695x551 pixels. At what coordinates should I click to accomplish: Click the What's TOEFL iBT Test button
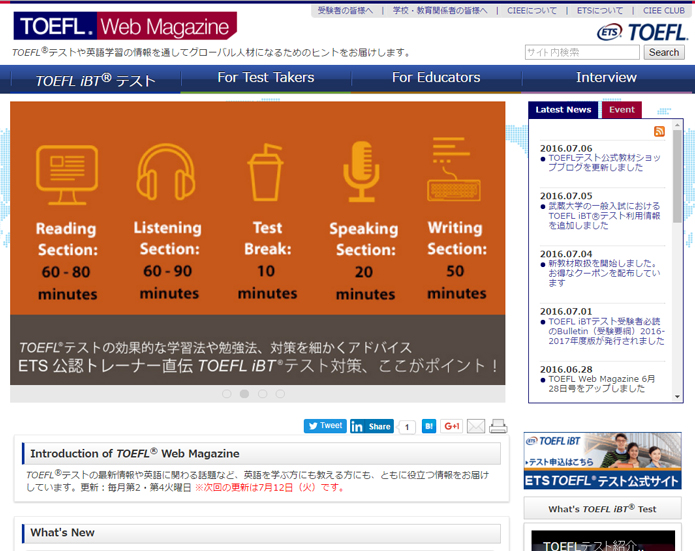coord(602,508)
